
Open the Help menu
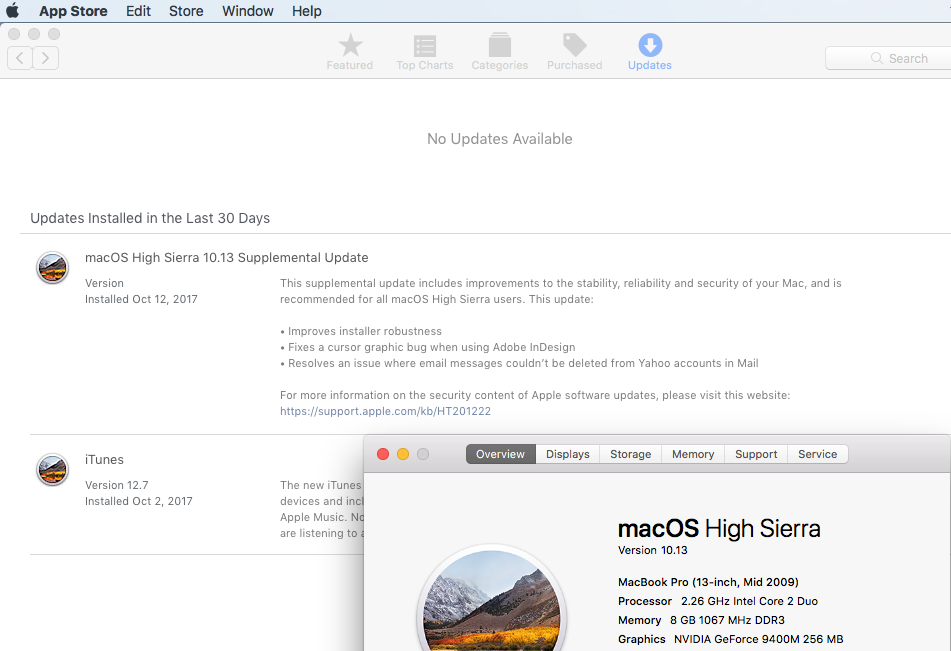tap(306, 11)
